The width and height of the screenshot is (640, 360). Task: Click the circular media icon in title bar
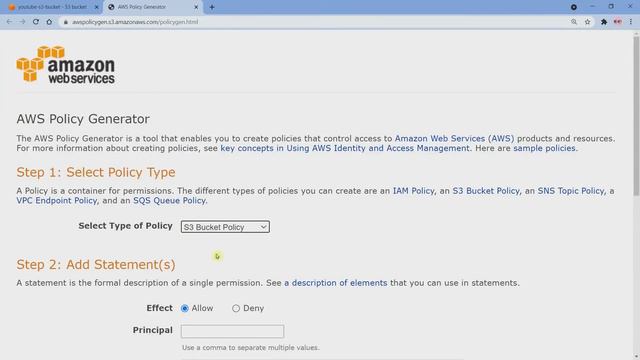pyautogui.click(x=573, y=7)
